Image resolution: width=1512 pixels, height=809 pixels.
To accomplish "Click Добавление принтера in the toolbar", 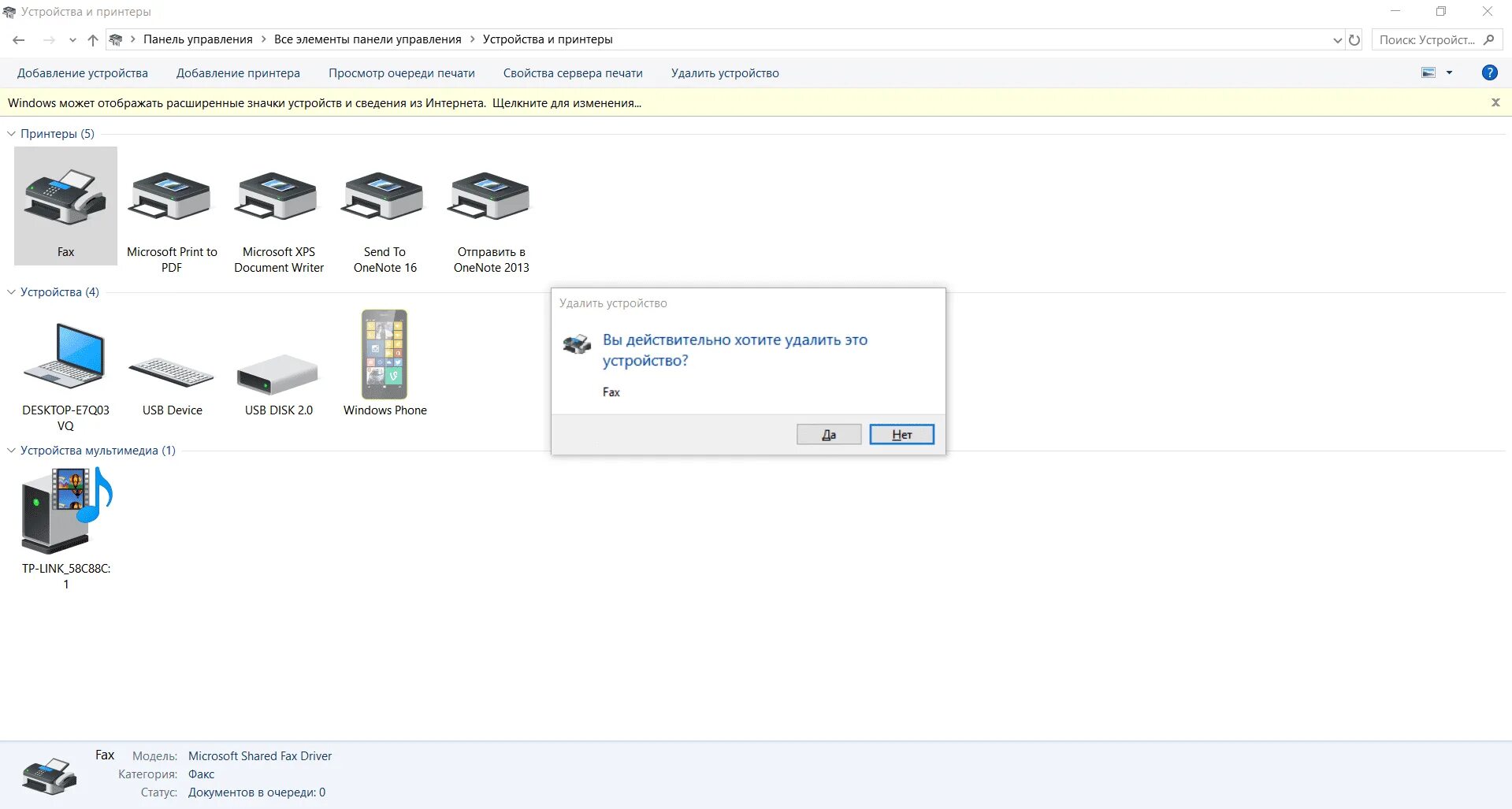I will point(238,73).
